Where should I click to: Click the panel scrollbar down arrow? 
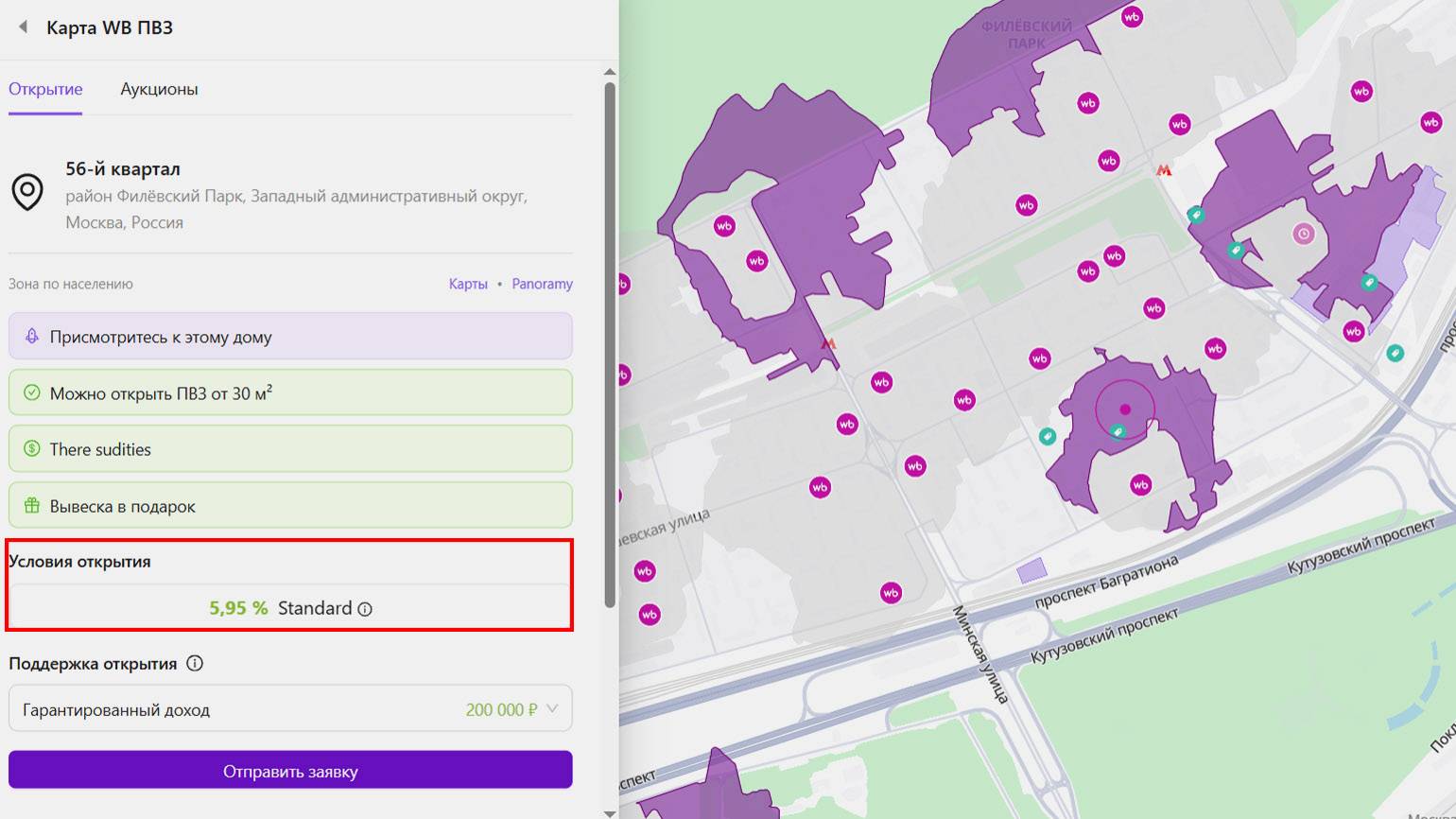coord(610,812)
